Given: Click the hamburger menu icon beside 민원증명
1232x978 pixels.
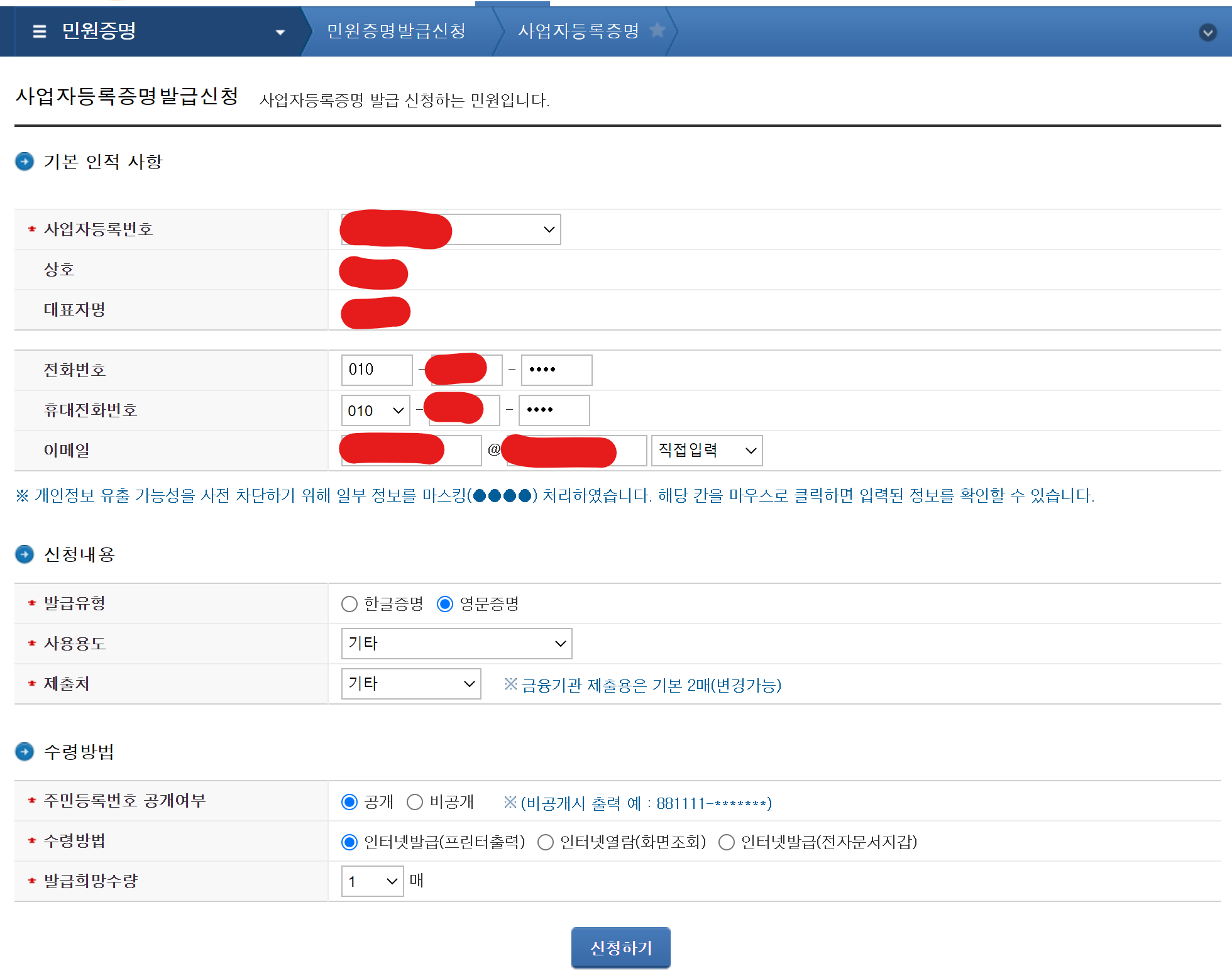Looking at the screenshot, I should click(39, 31).
